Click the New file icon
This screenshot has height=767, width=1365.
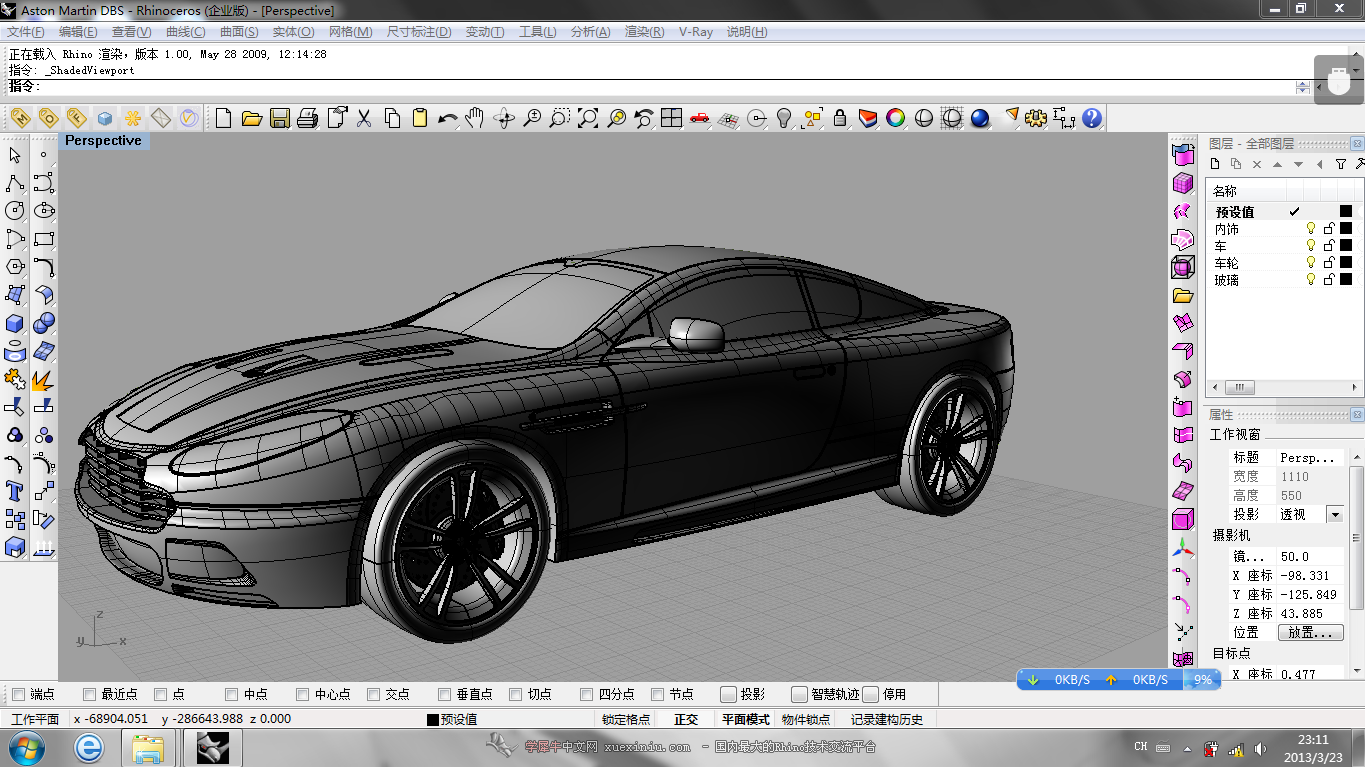pos(224,118)
